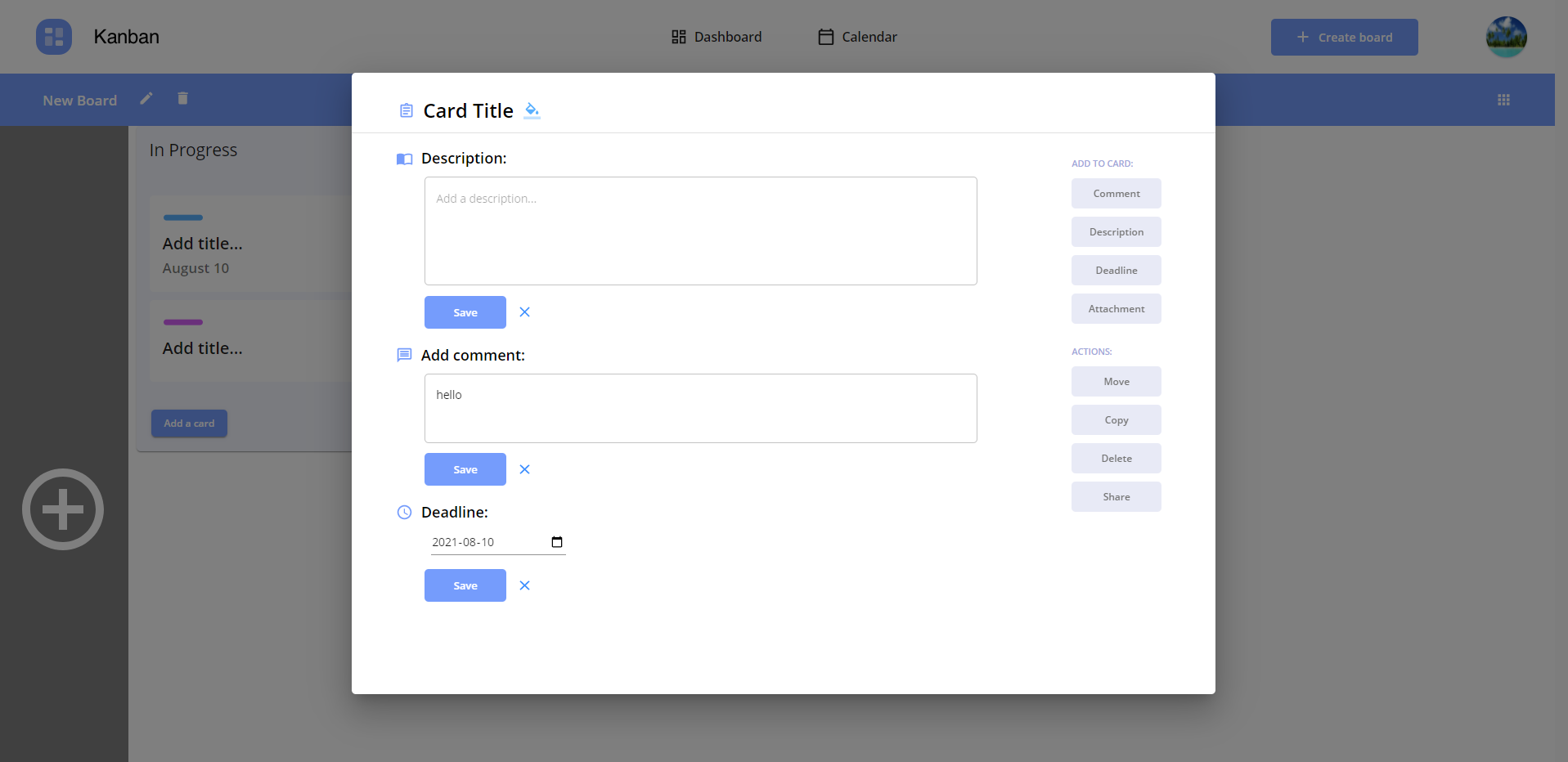Click the Create board button
Viewport: 1568px width, 762px height.
click(1344, 37)
